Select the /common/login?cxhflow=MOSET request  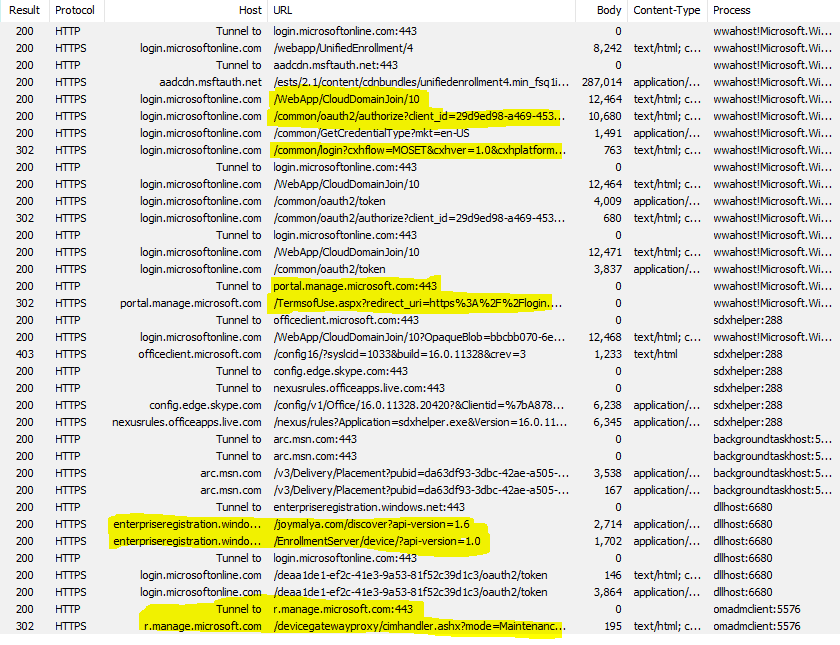pos(419,151)
